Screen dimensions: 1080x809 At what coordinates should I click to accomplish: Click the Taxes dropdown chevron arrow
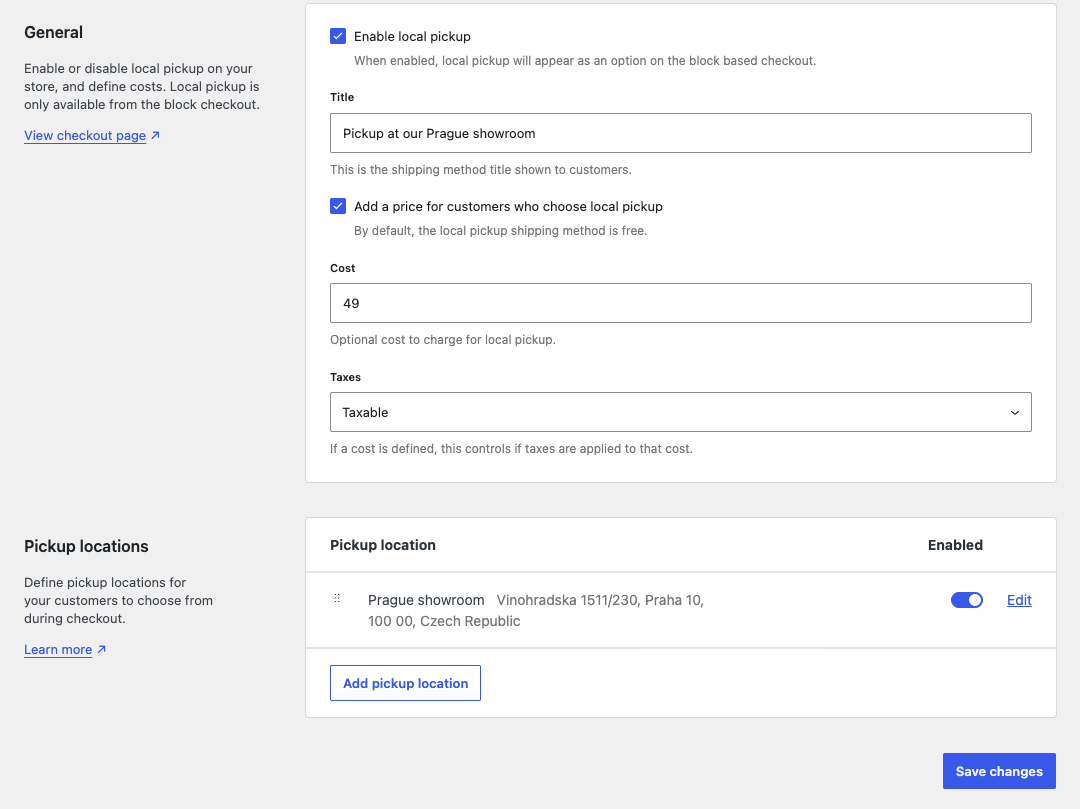click(1014, 412)
